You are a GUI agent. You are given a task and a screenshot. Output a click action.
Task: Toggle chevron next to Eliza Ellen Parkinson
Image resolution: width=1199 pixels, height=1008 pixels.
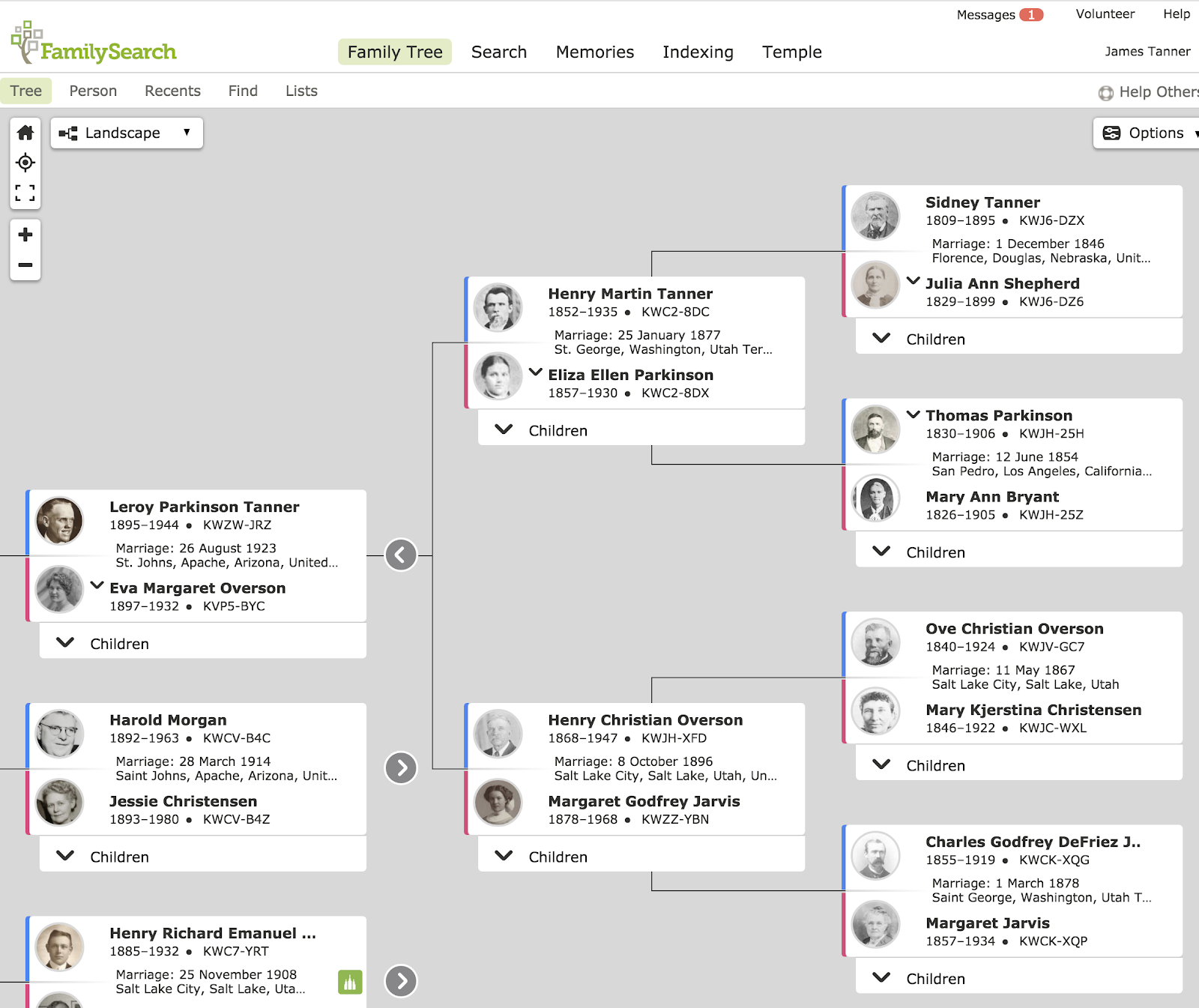pos(536,372)
